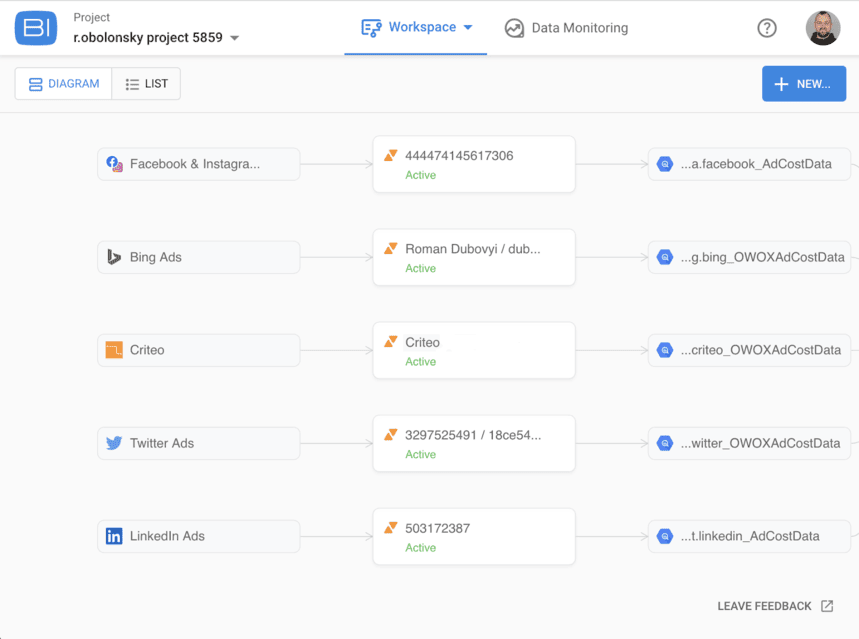Select the 503172387 LinkedIn pipeline card
Viewport: 859px width, 639px height.
[x=474, y=536]
